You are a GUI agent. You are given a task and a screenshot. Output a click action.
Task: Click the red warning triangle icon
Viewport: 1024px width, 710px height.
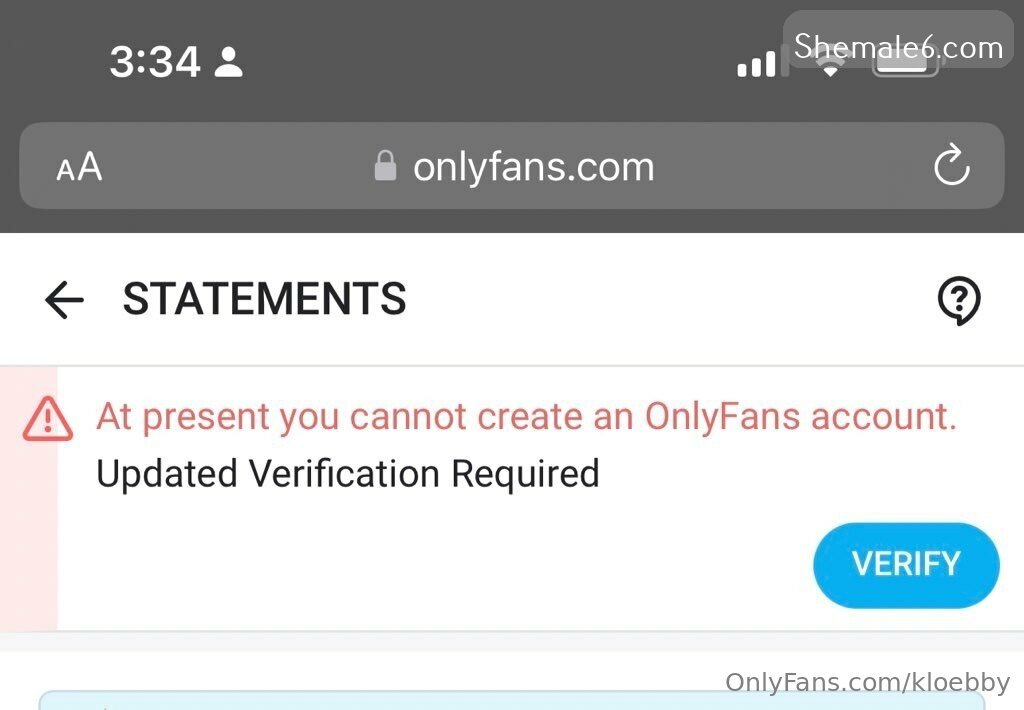[x=47, y=418]
